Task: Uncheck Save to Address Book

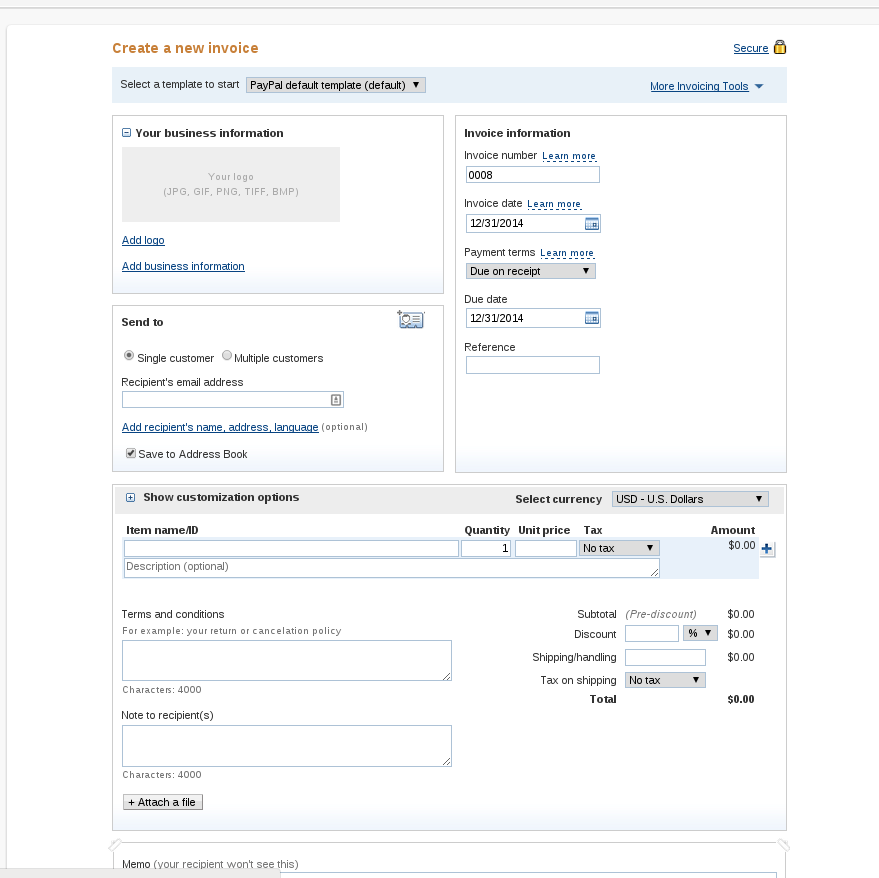Action: (x=131, y=453)
